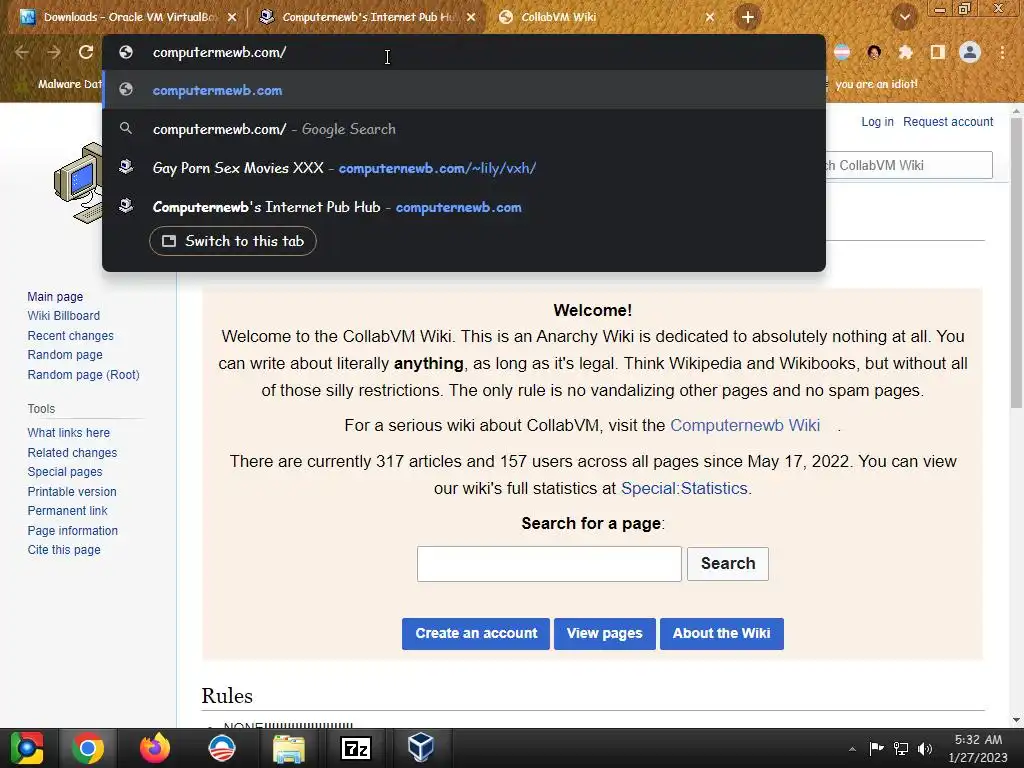Click the Search CollabVM Wiki field

tap(909, 165)
